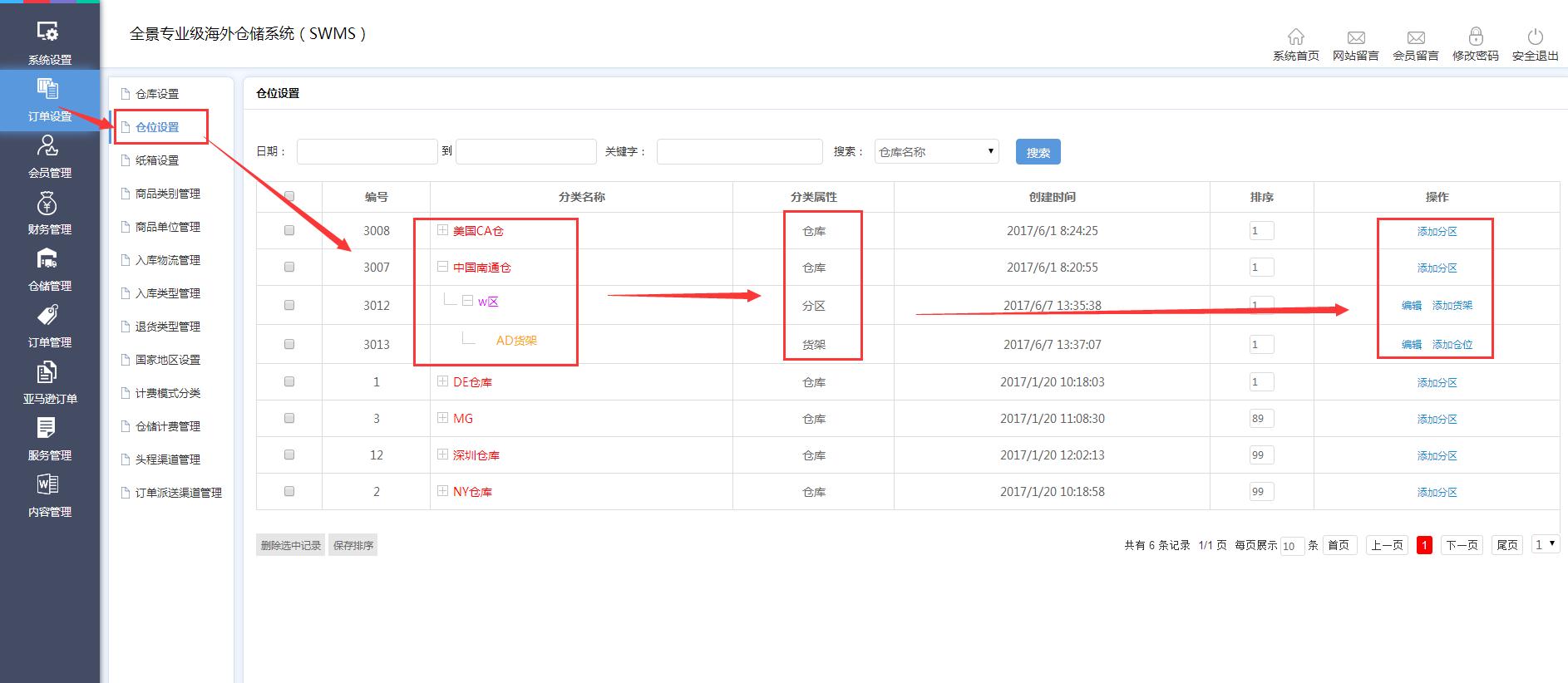Open the 会员管理 sidebar icon
Viewport: 1568px width, 683px height.
click(48, 147)
